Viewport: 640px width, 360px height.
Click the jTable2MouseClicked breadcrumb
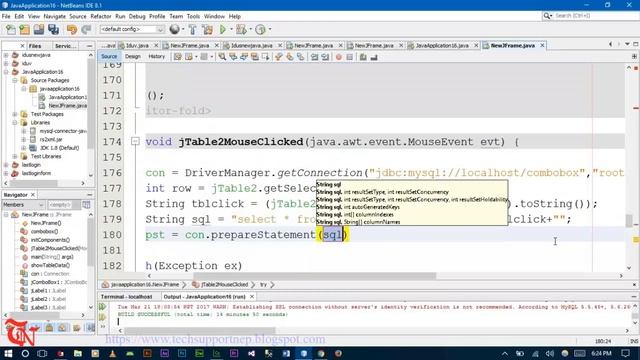coord(224,284)
